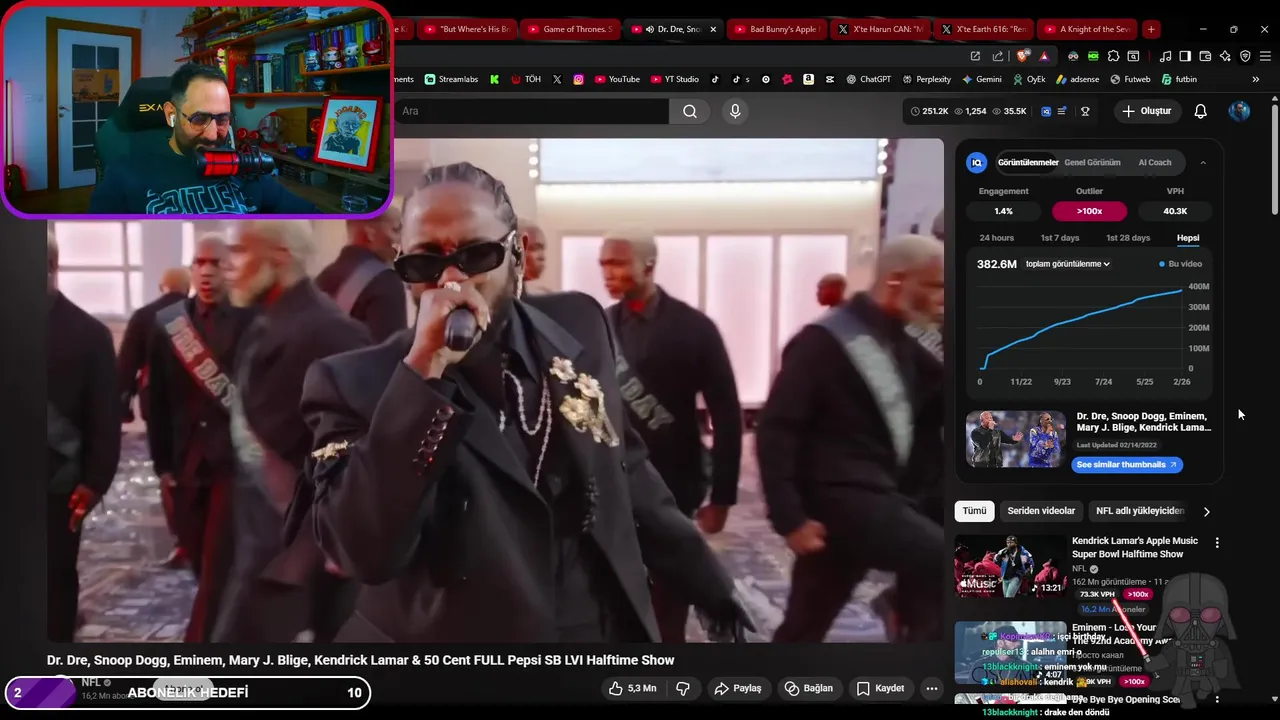1280x720 pixels.
Task: Close the Dr. Dre, Snoop tab
Action: [713, 29]
